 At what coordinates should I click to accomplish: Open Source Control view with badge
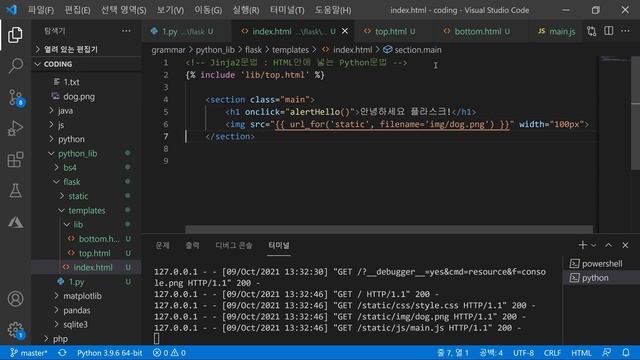16,98
